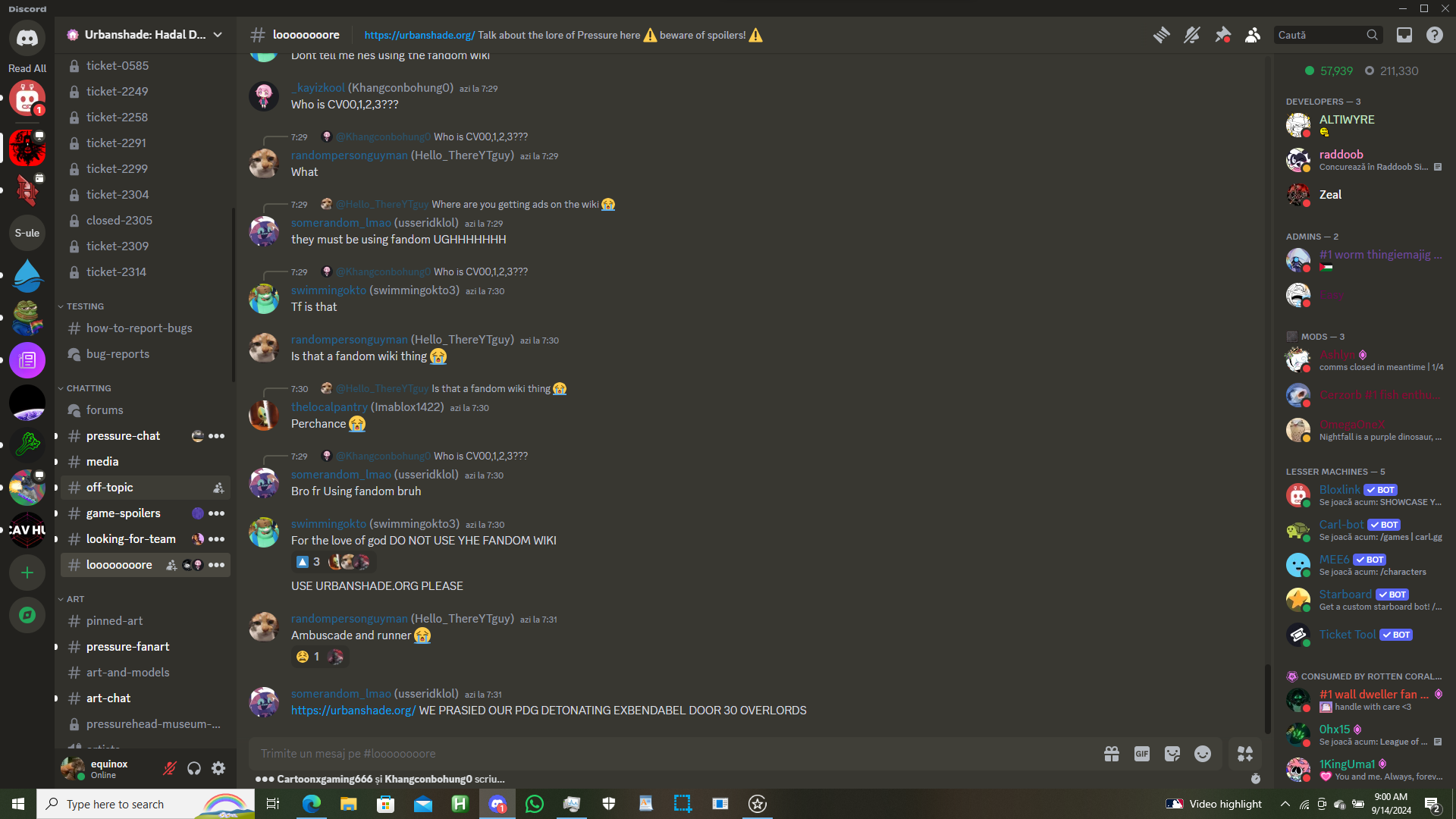Open notification settings bell icon
1456x819 pixels.
[x=1191, y=35]
